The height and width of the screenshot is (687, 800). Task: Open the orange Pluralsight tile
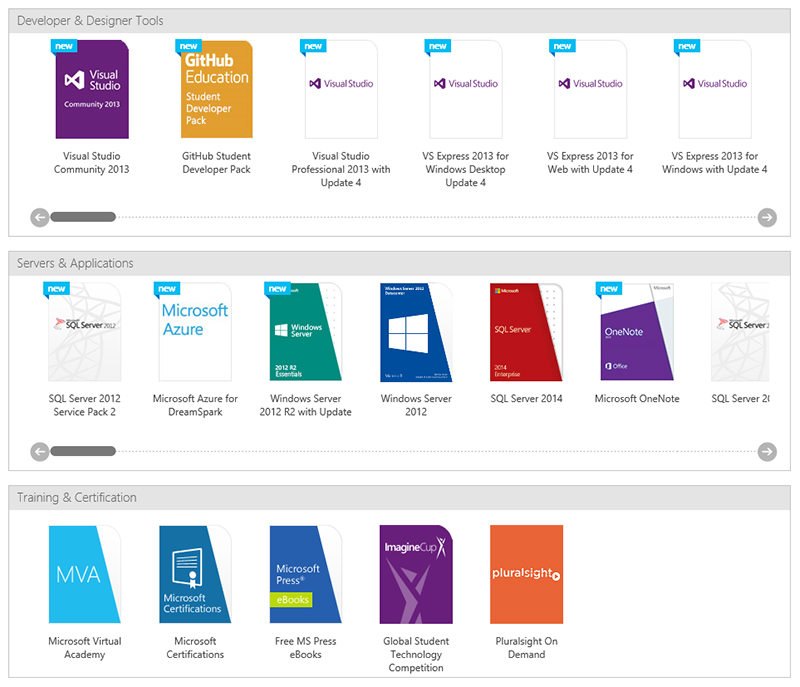(x=527, y=574)
